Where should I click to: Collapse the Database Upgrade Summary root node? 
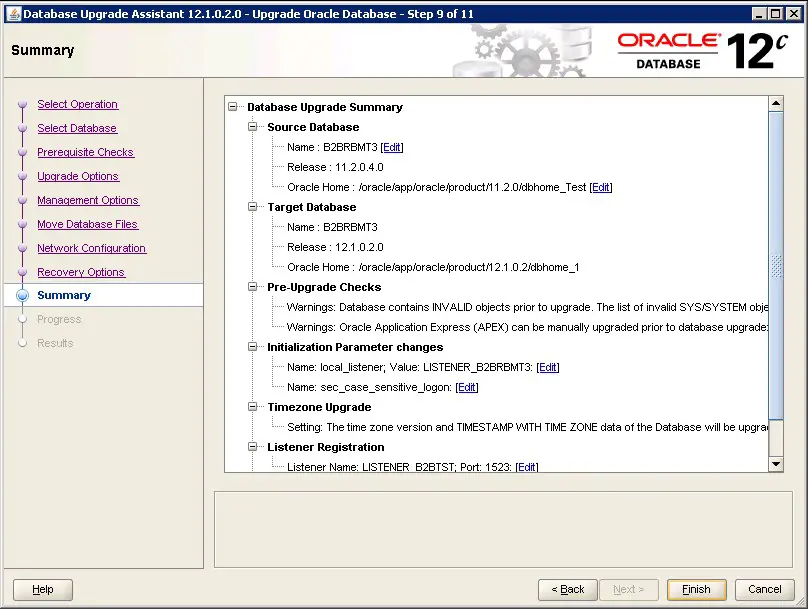tap(233, 107)
